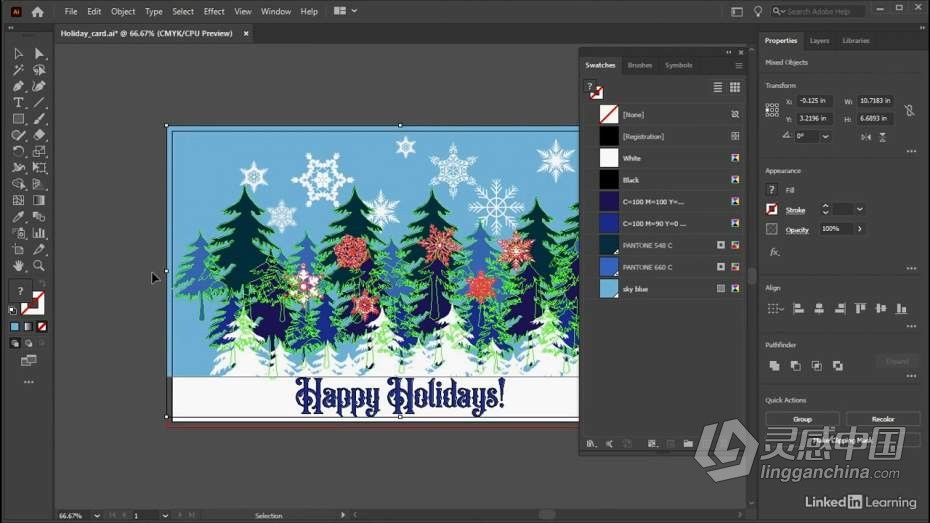Choose the Rectangle tool
Screen dimensions: 930x523
click(18, 119)
